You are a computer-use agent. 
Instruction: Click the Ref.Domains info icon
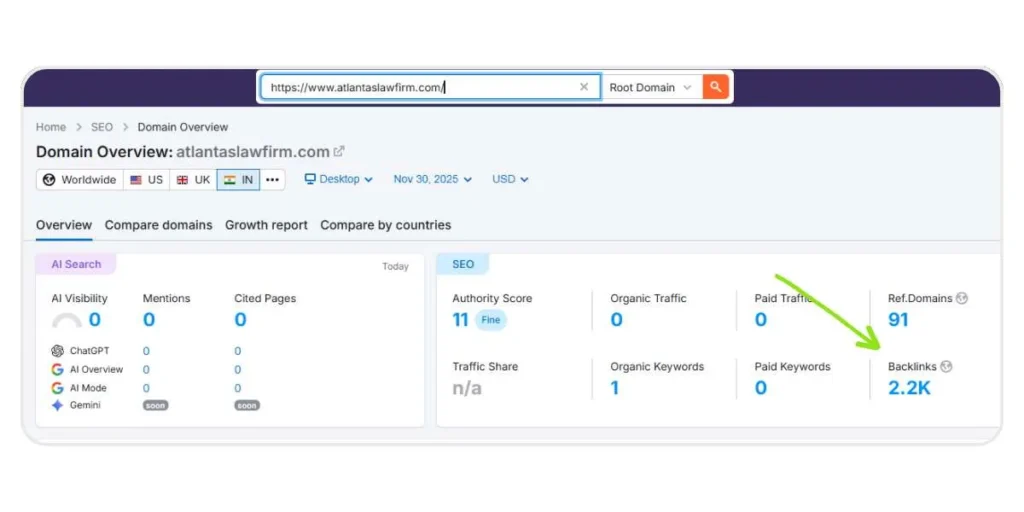tap(962, 298)
